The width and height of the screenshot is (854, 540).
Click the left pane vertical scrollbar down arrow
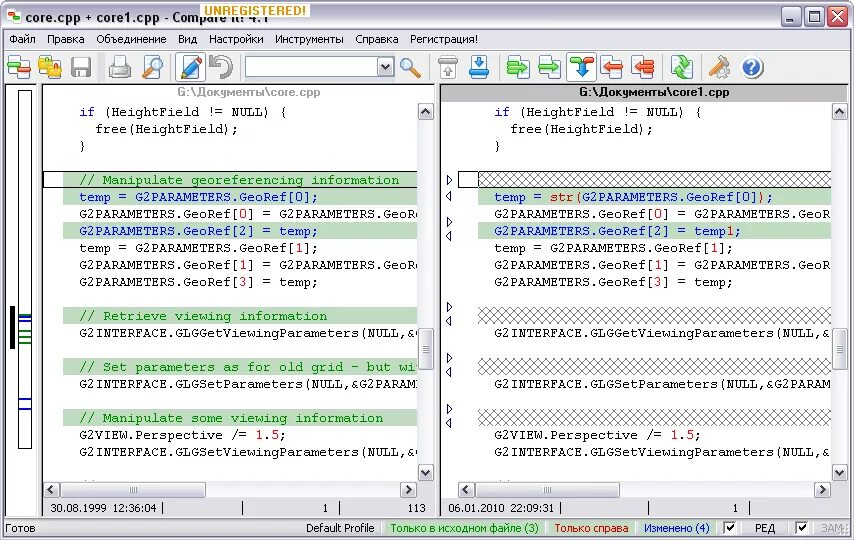[426, 472]
